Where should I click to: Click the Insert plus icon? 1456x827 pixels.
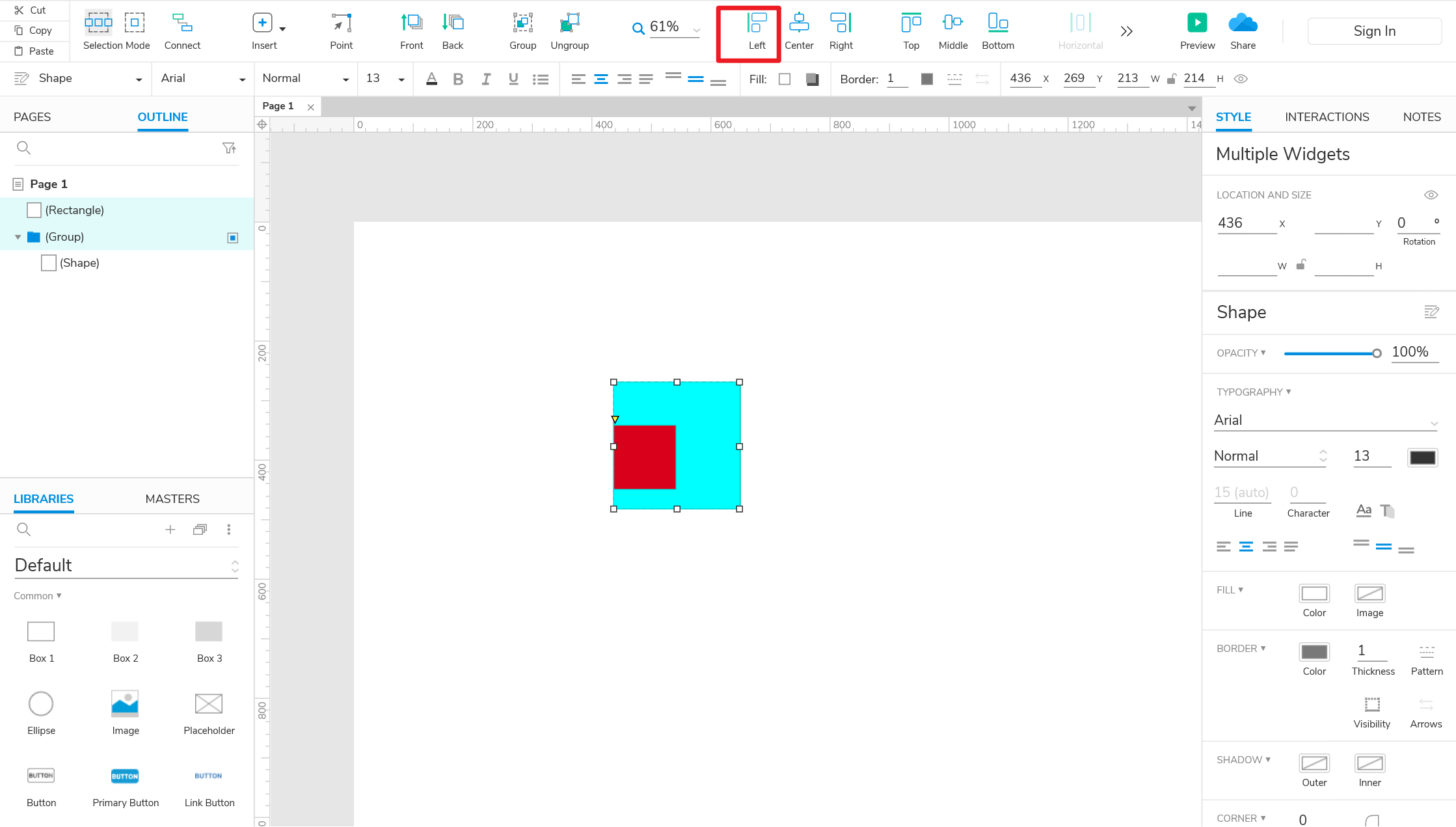tap(262, 23)
